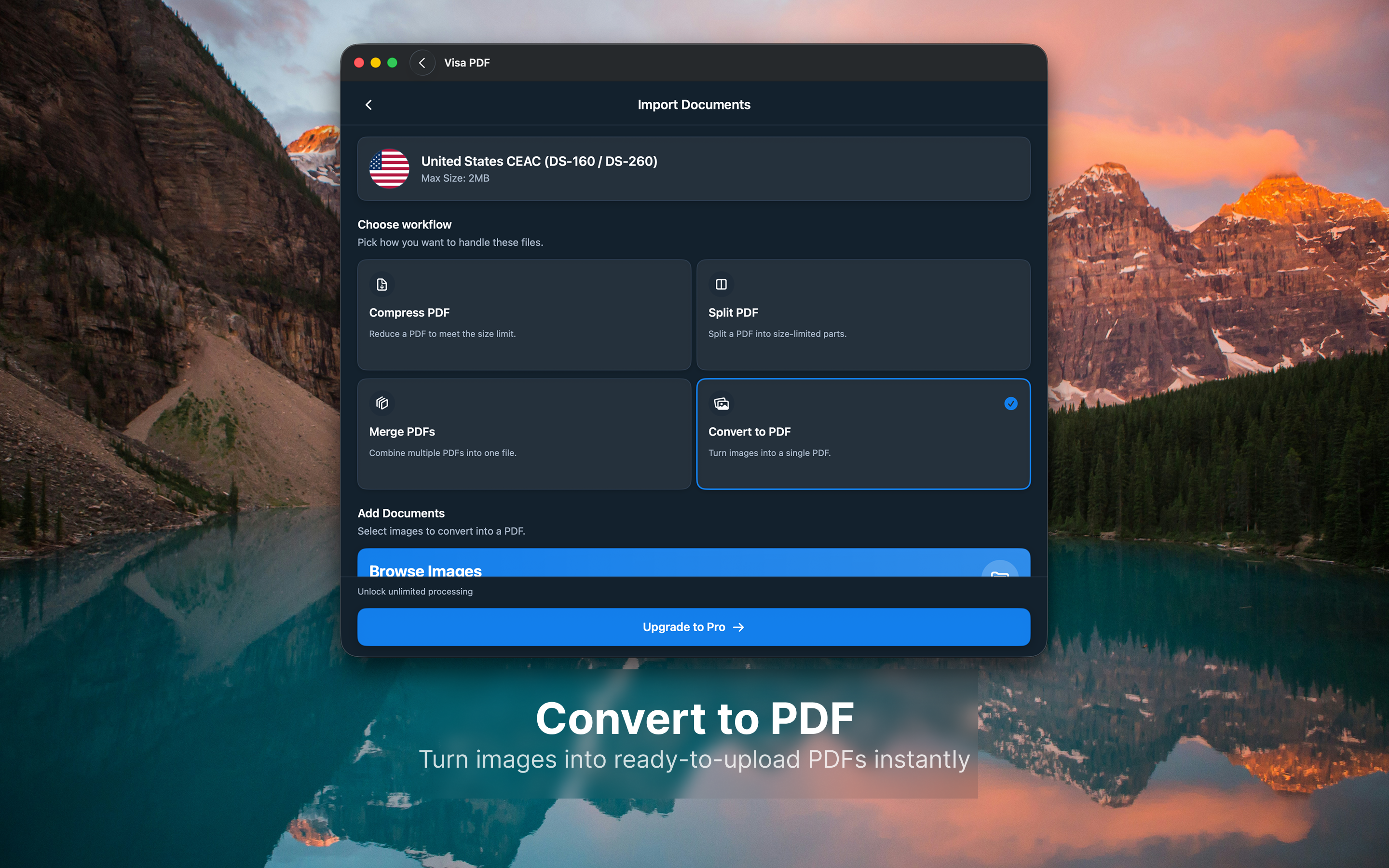Choose the Split PDF workflow card
The height and width of the screenshot is (868, 1389).
point(863,314)
